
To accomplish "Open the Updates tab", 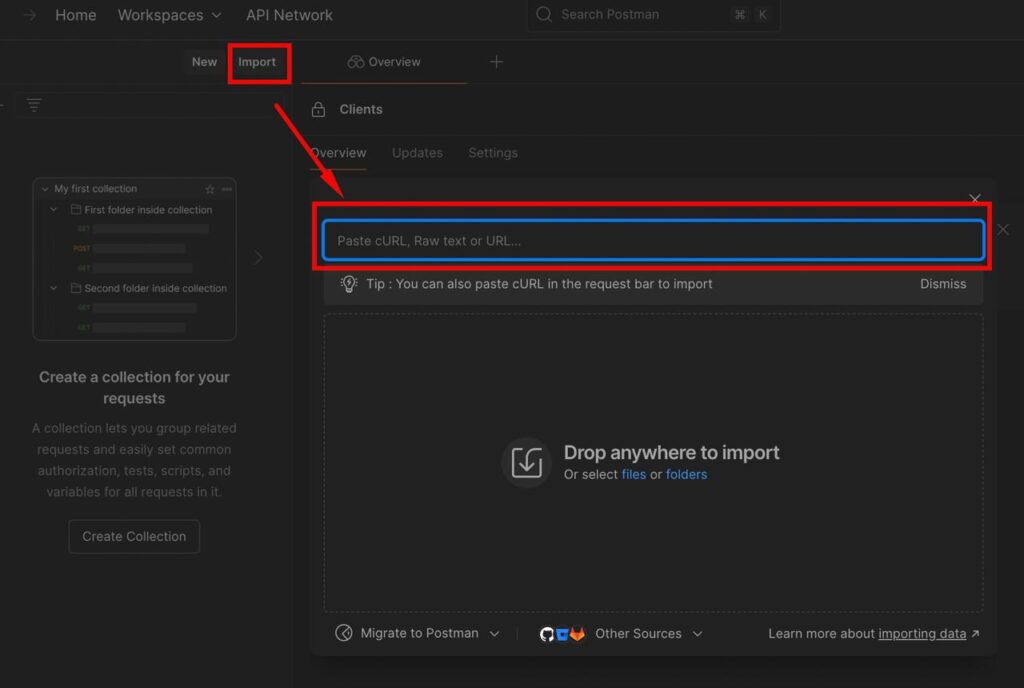I will [417, 153].
